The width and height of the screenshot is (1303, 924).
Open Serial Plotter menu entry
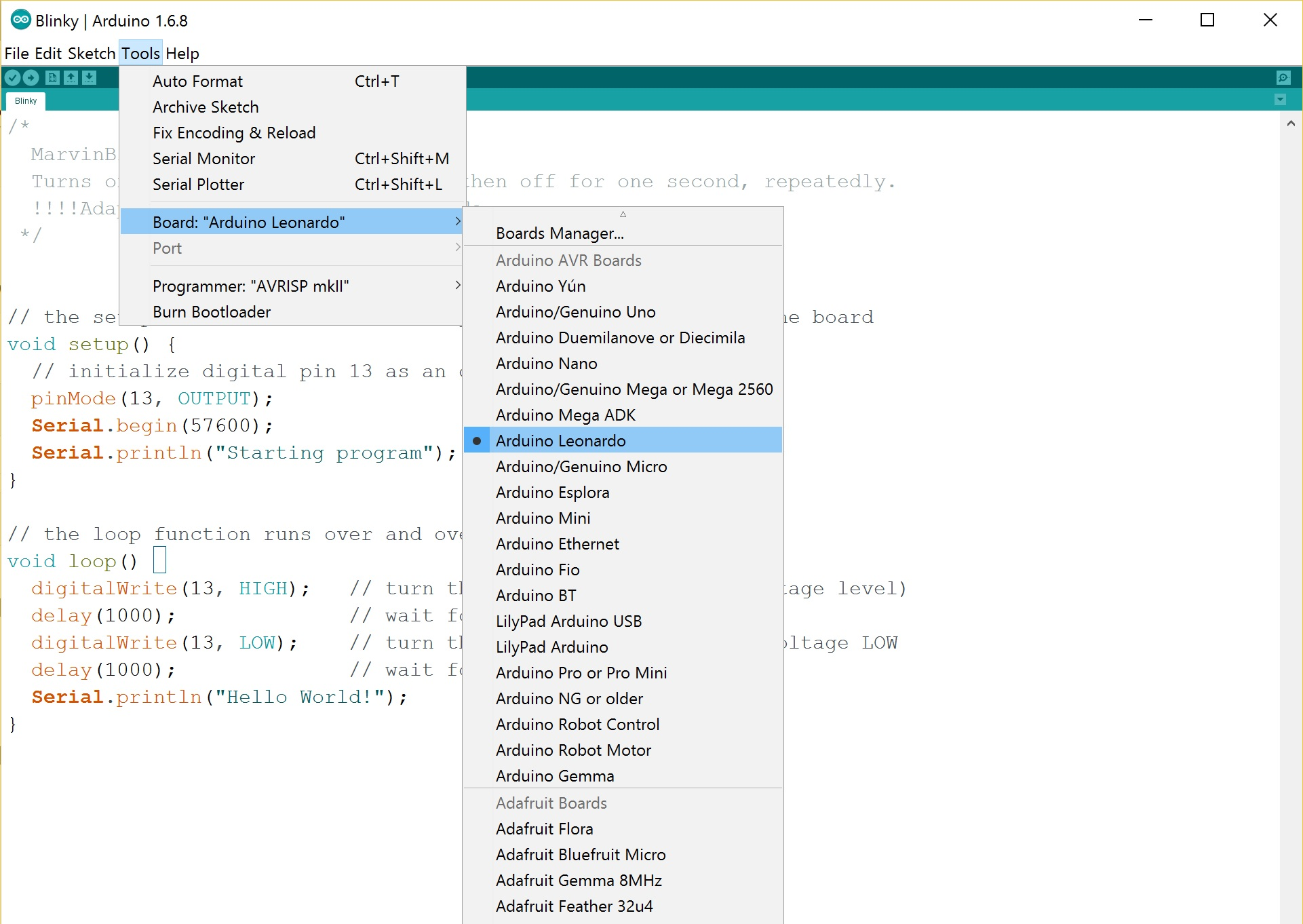292,185
